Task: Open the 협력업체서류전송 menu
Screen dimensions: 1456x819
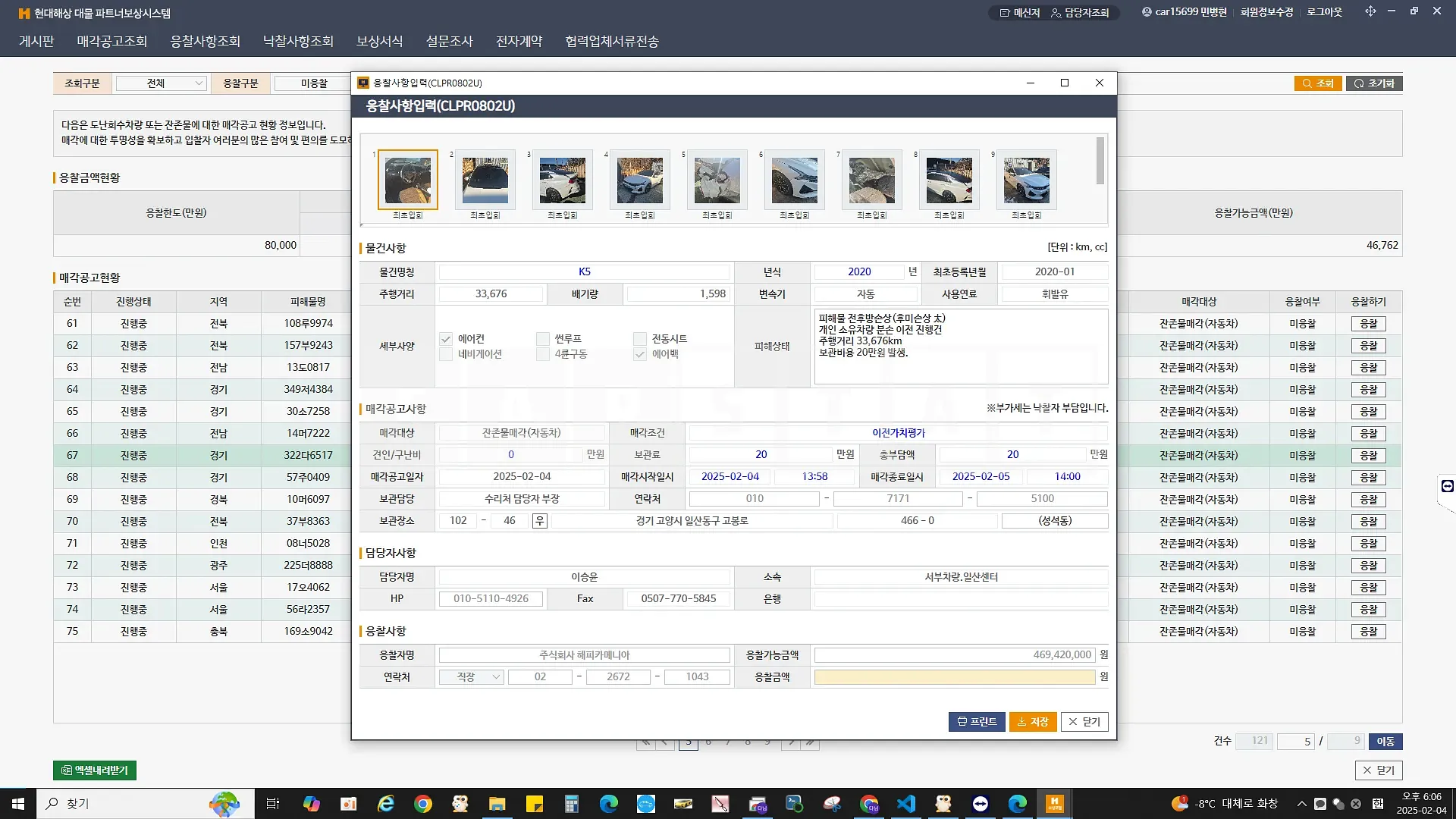Action: (612, 41)
